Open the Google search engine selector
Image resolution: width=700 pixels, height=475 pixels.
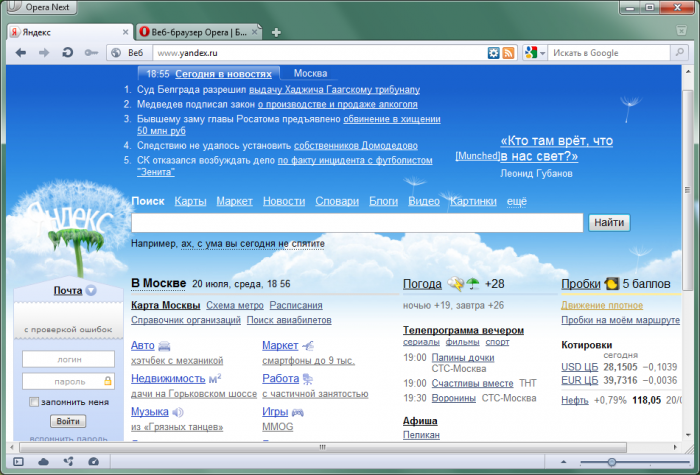[x=534, y=53]
